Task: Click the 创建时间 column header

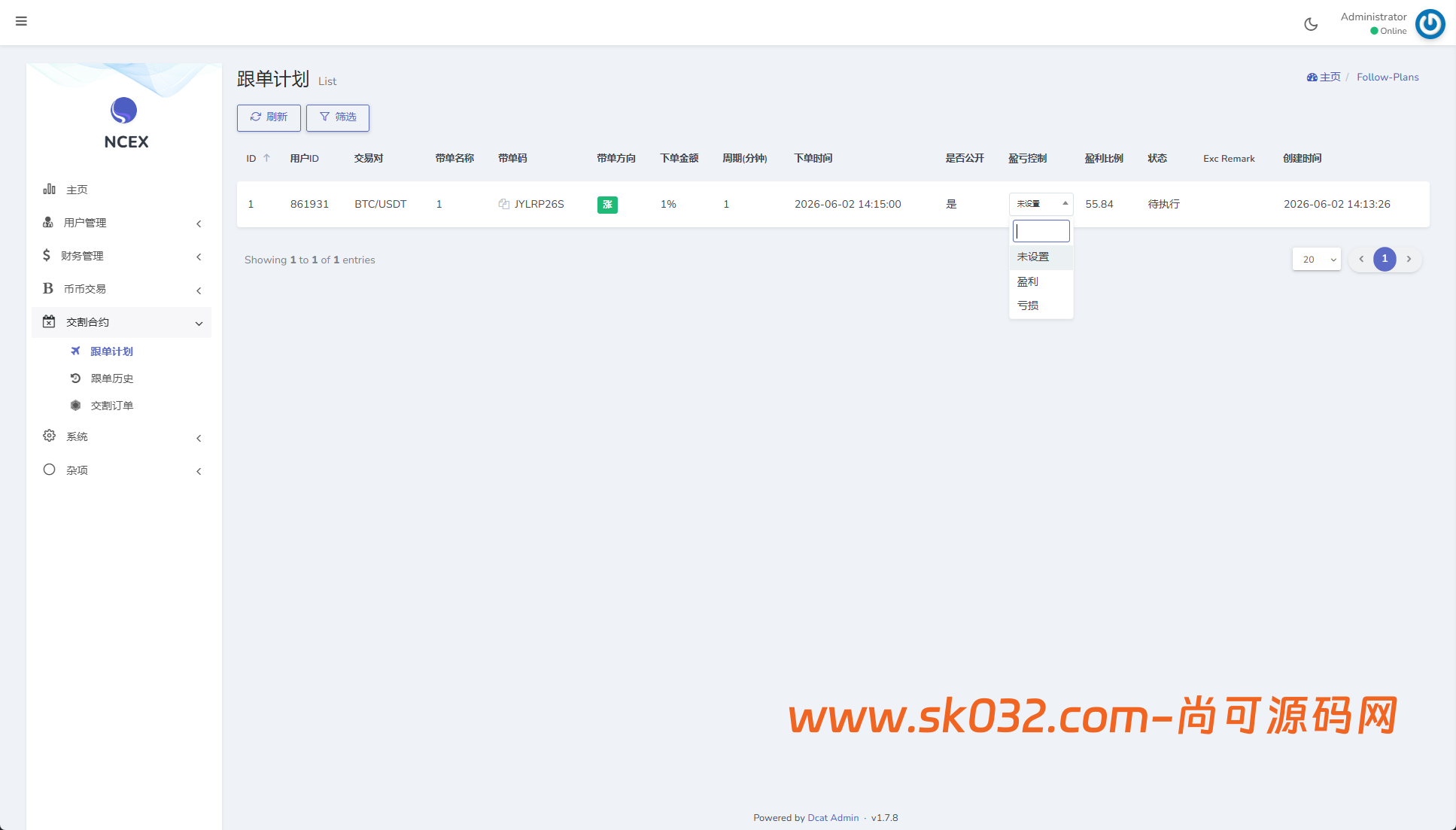Action: tap(1302, 158)
